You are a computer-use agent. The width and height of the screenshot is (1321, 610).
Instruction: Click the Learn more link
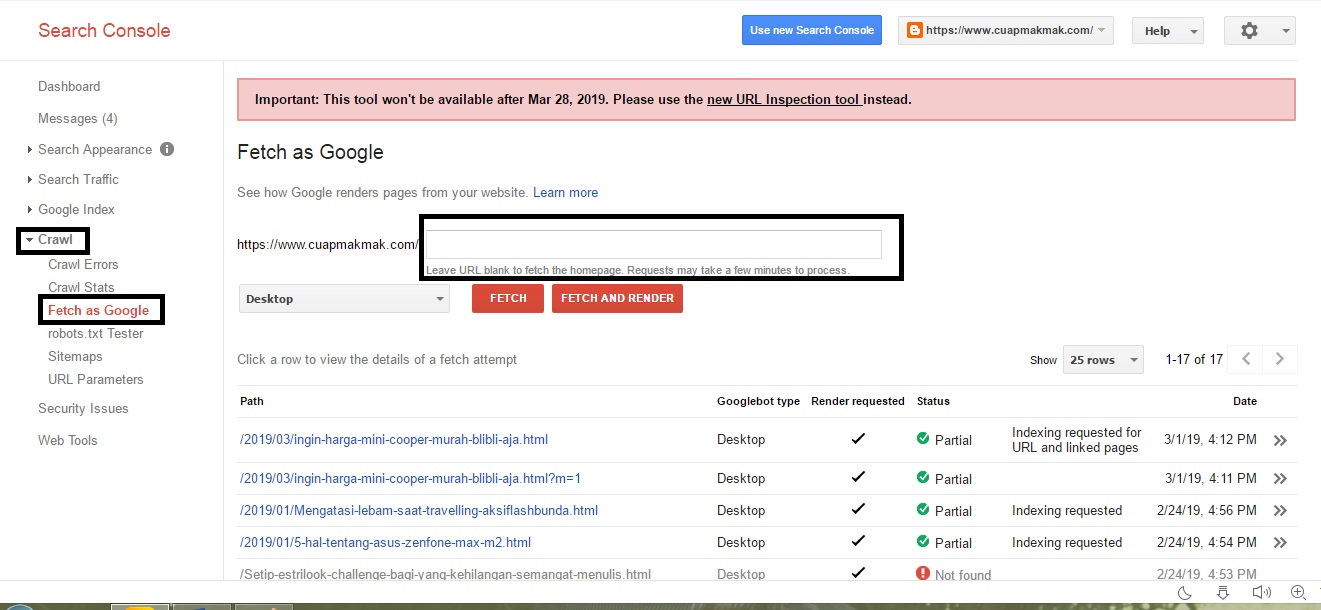click(566, 192)
